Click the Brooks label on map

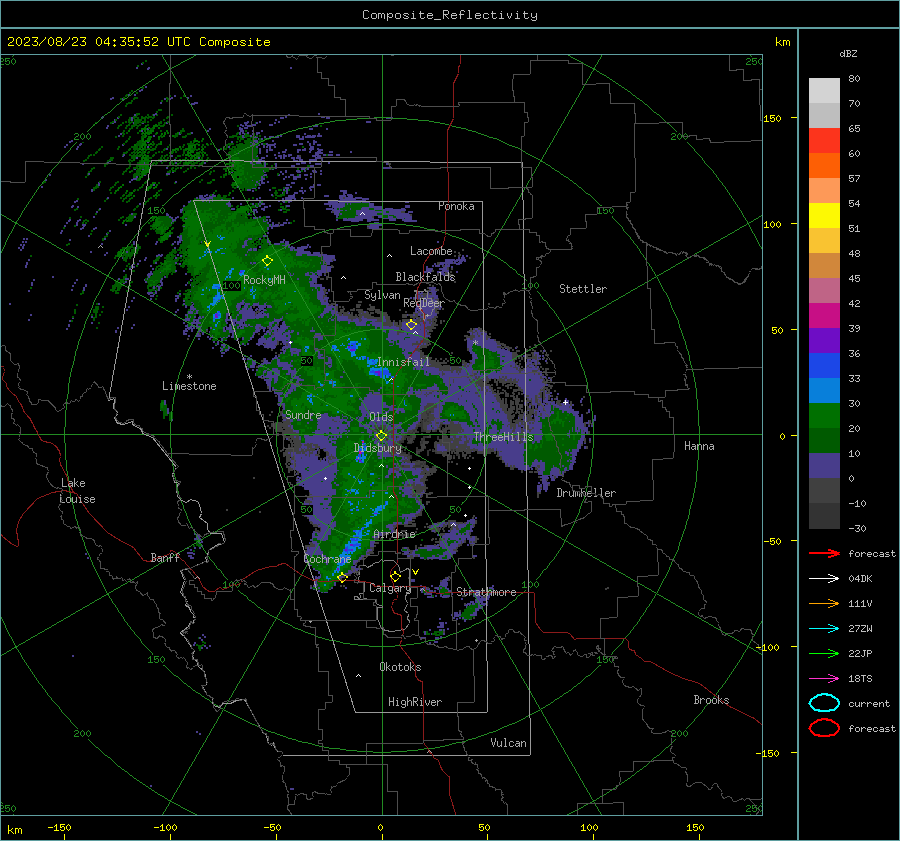[x=711, y=700]
